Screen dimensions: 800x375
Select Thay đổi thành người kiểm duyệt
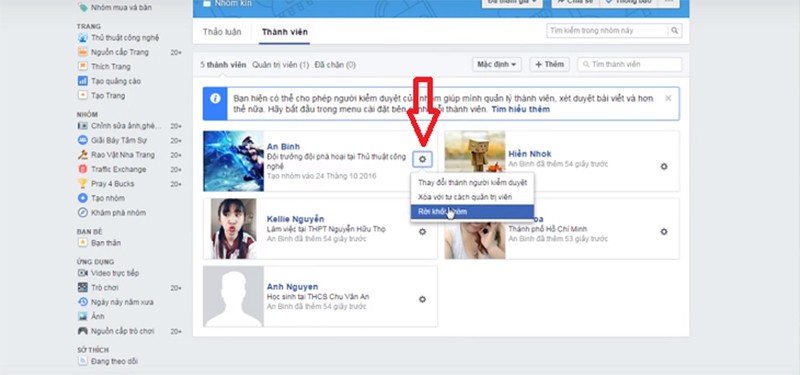[x=472, y=182]
